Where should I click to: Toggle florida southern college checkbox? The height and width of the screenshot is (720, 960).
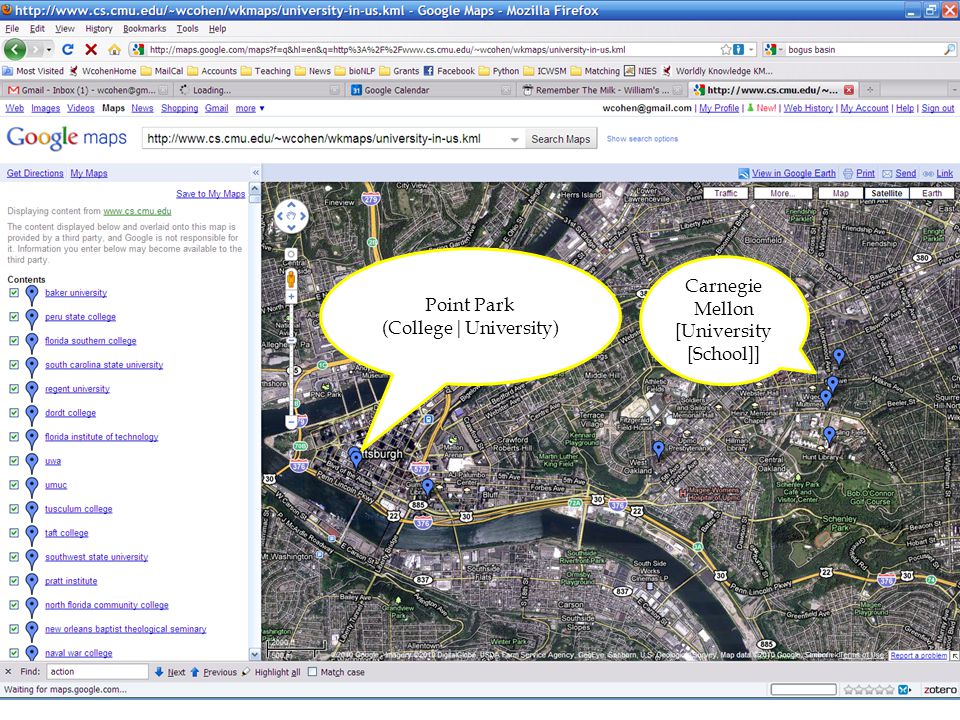14,340
